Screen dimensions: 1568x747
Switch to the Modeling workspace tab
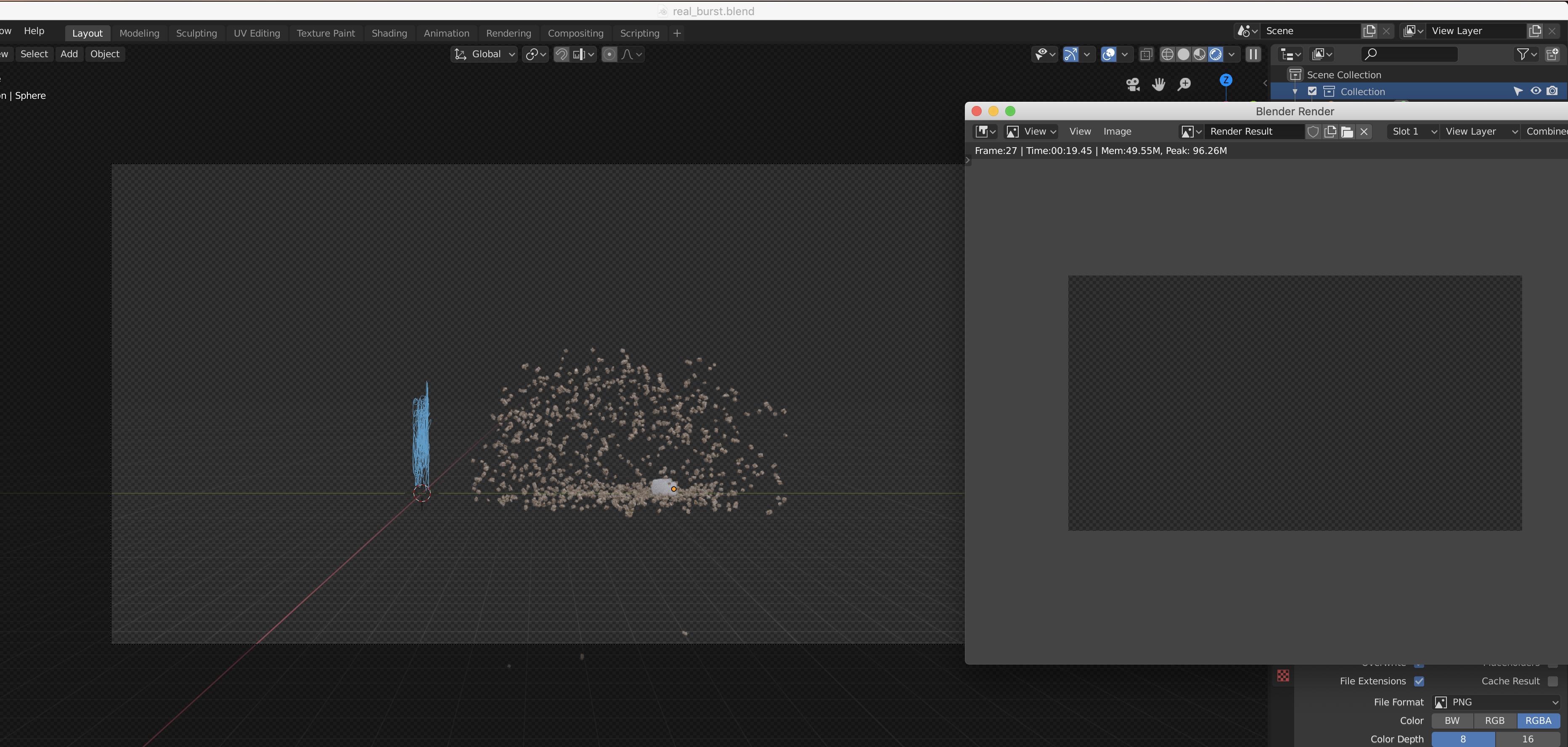(139, 34)
